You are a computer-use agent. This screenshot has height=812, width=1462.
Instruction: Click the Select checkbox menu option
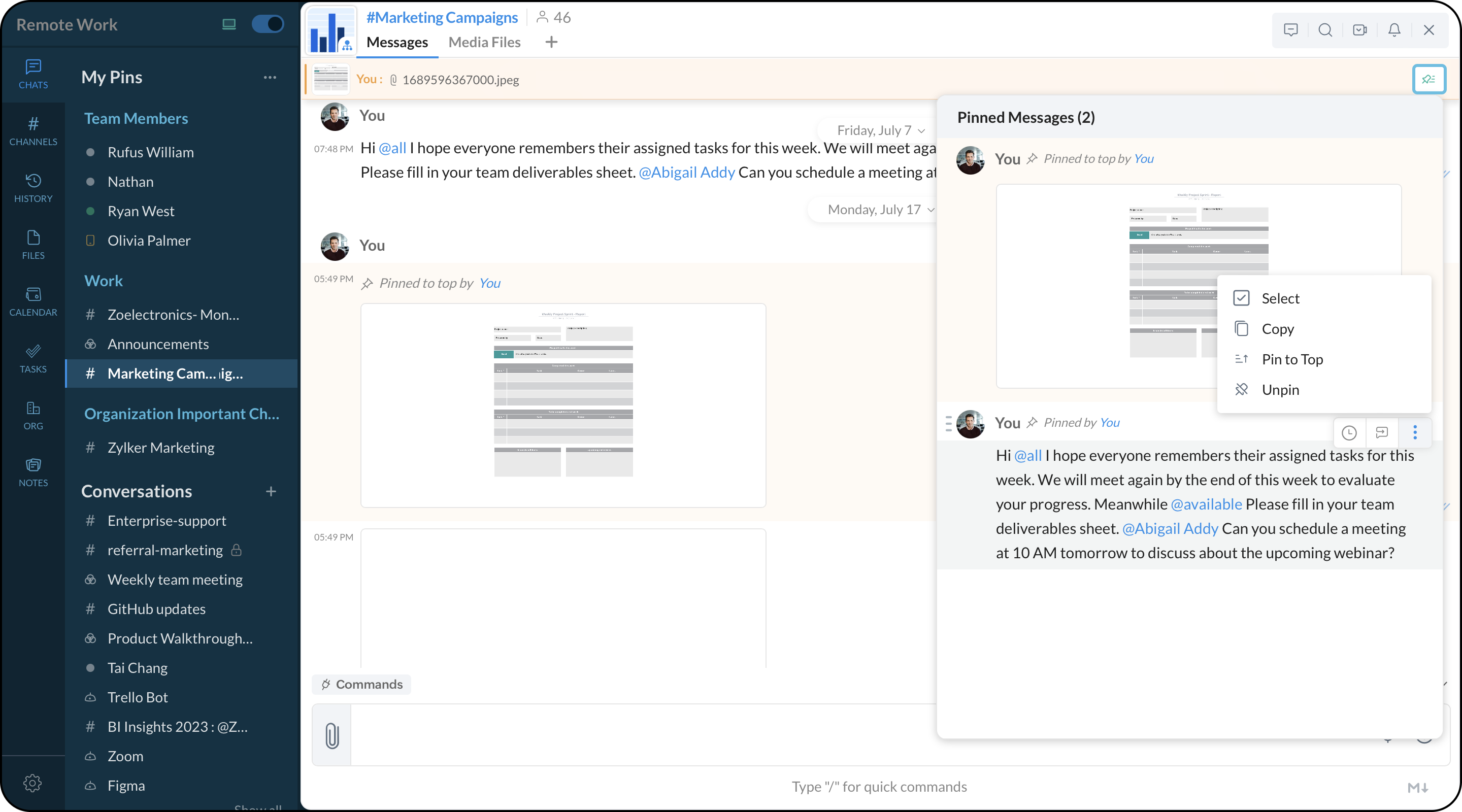[x=1280, y=298]
